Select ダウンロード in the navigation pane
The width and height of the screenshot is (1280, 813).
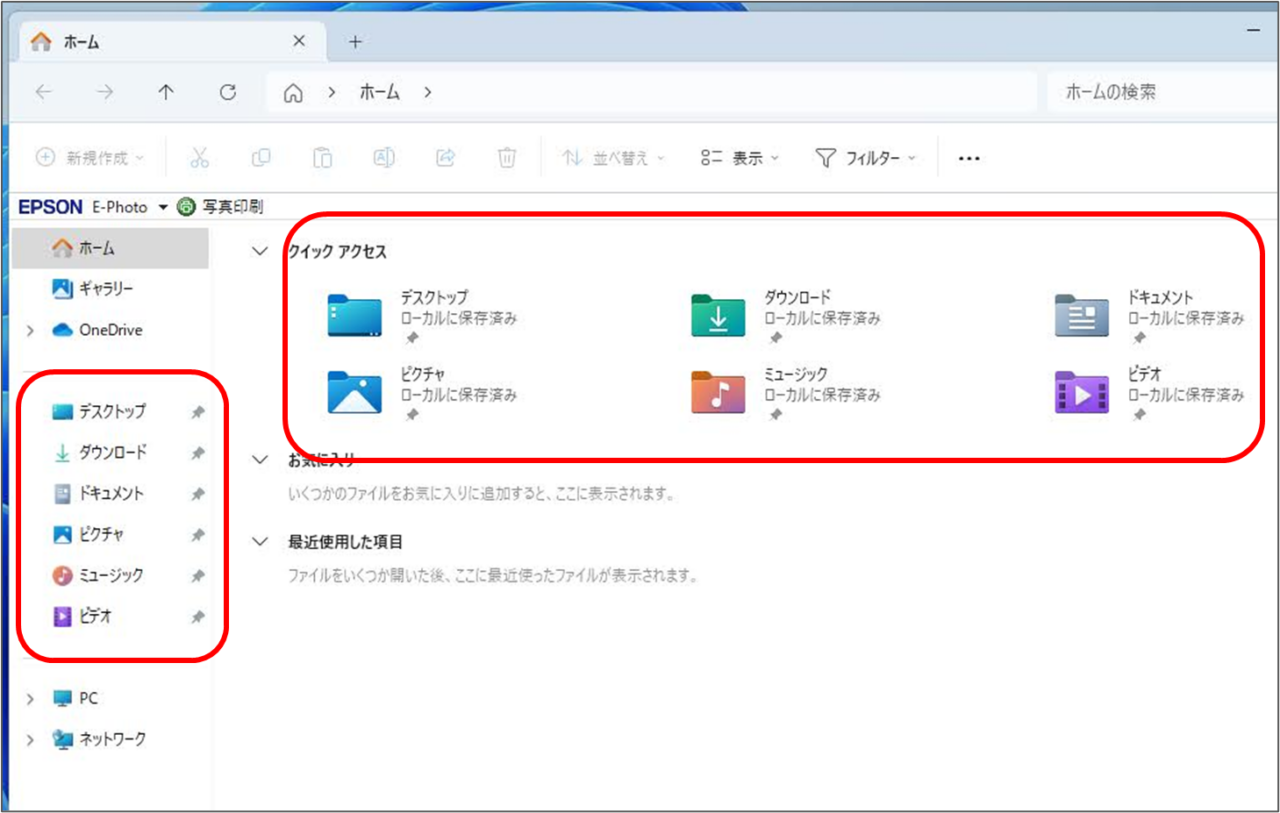pos(112,453)
